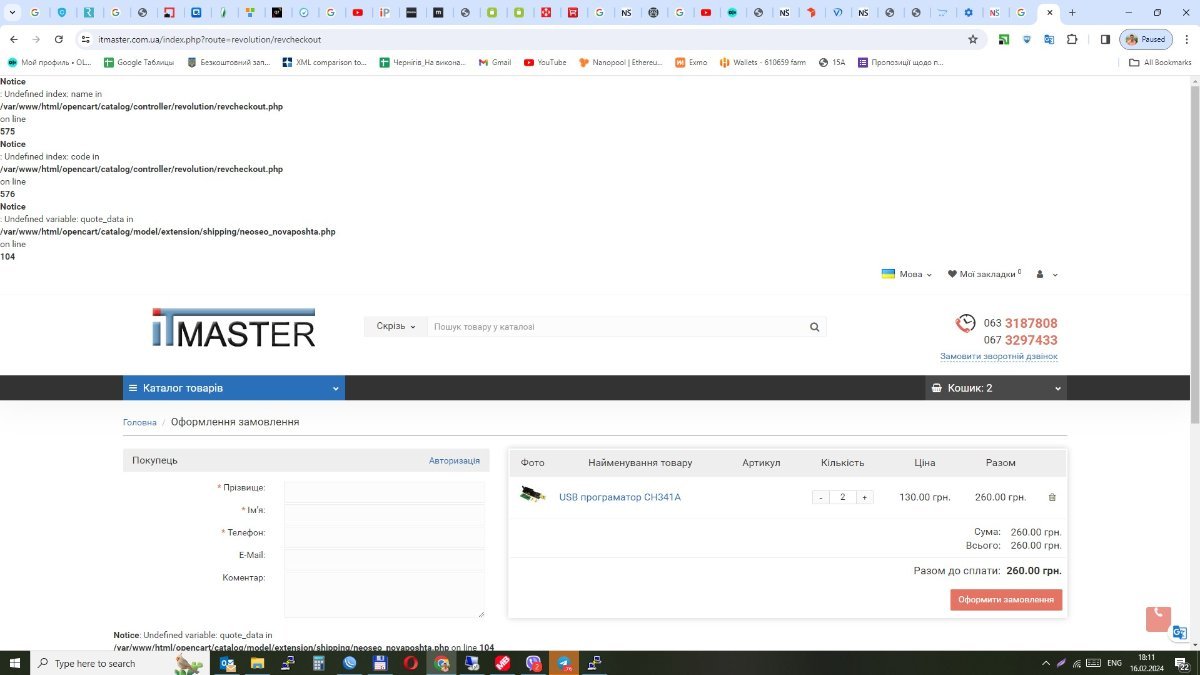This screenshot has width=1200, height=675.
Task: Decrease quantity with the minus button
Action: [x=821, y=497]
